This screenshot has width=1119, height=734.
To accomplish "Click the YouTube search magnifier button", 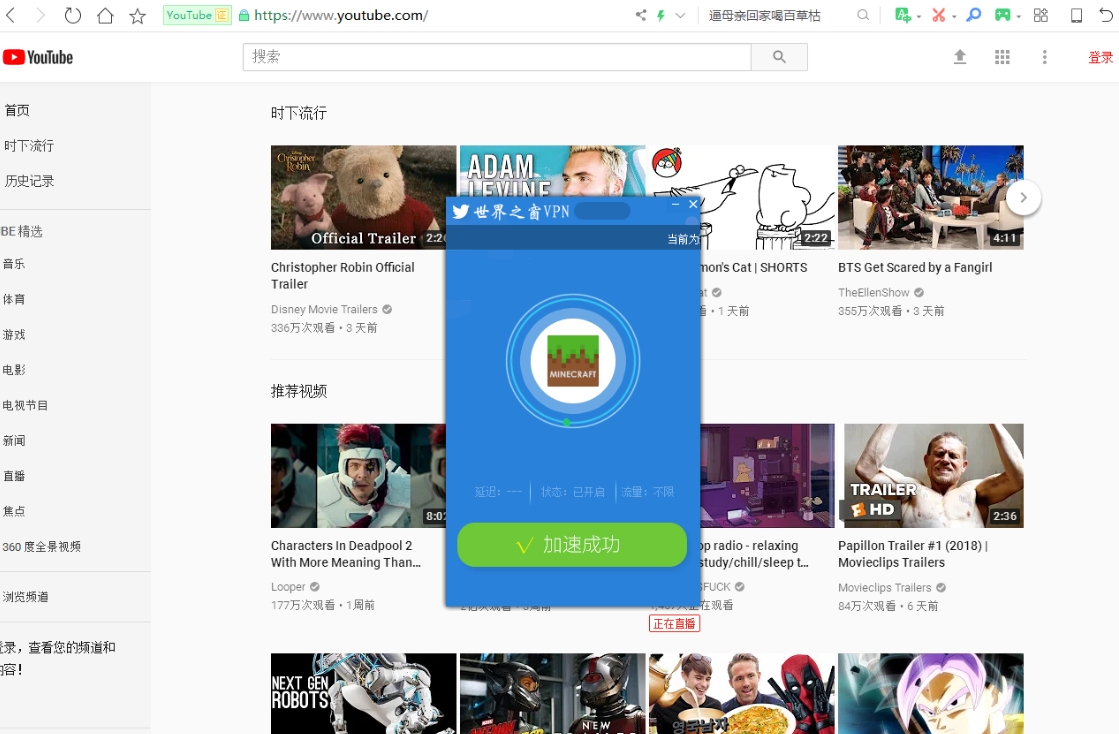I will pos(779,57).
